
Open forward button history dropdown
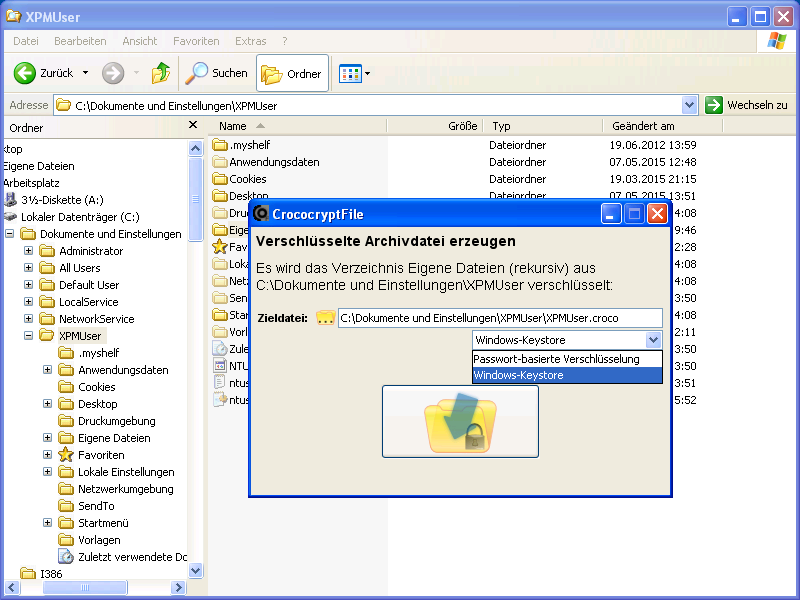point(136,73)
